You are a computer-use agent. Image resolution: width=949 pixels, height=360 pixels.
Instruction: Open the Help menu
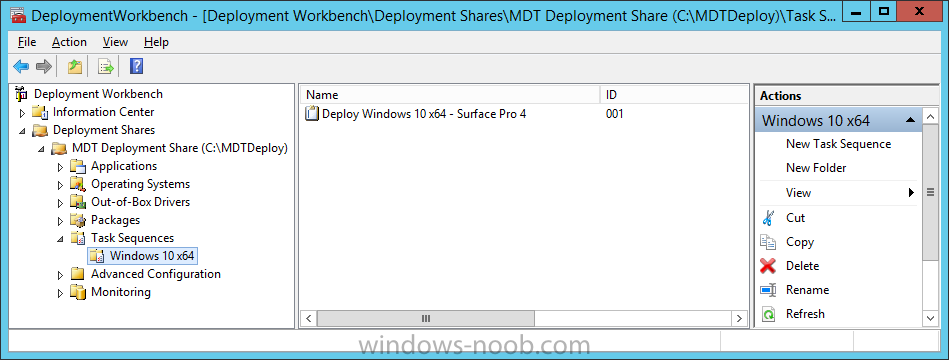[156, 42]
